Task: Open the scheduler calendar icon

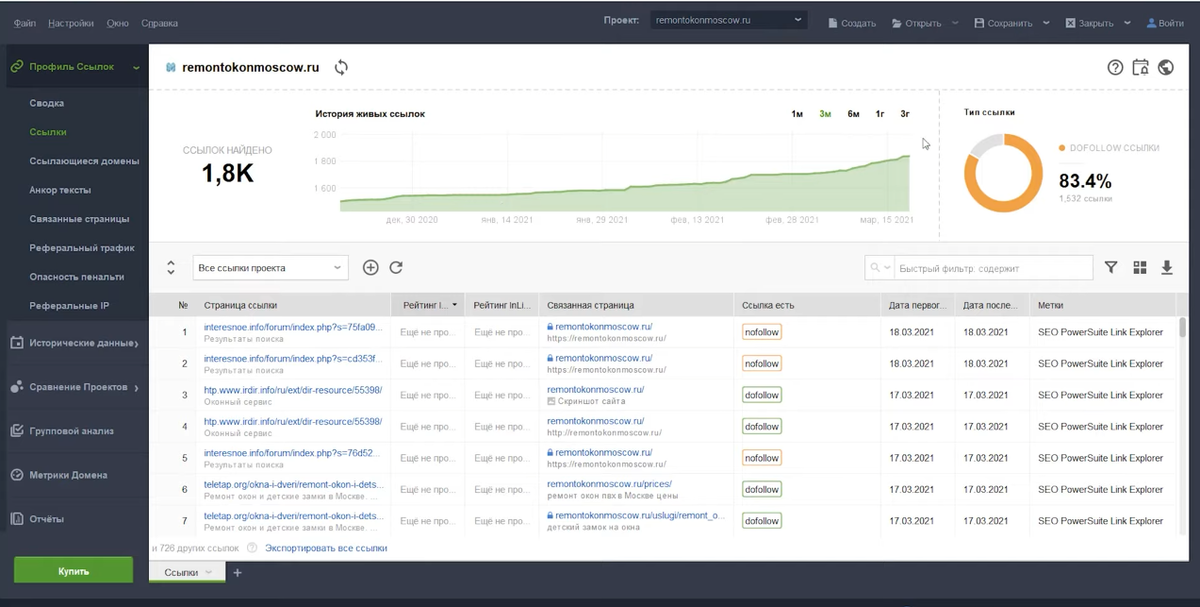Action: [x=1140, y=68]
